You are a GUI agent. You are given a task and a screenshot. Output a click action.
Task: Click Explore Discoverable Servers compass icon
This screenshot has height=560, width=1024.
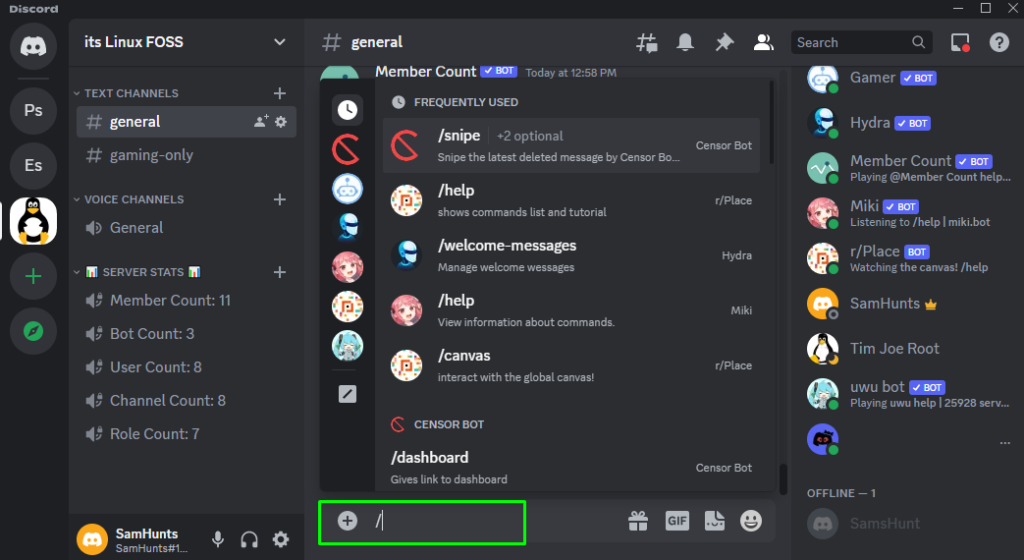(x=33, y=331)
